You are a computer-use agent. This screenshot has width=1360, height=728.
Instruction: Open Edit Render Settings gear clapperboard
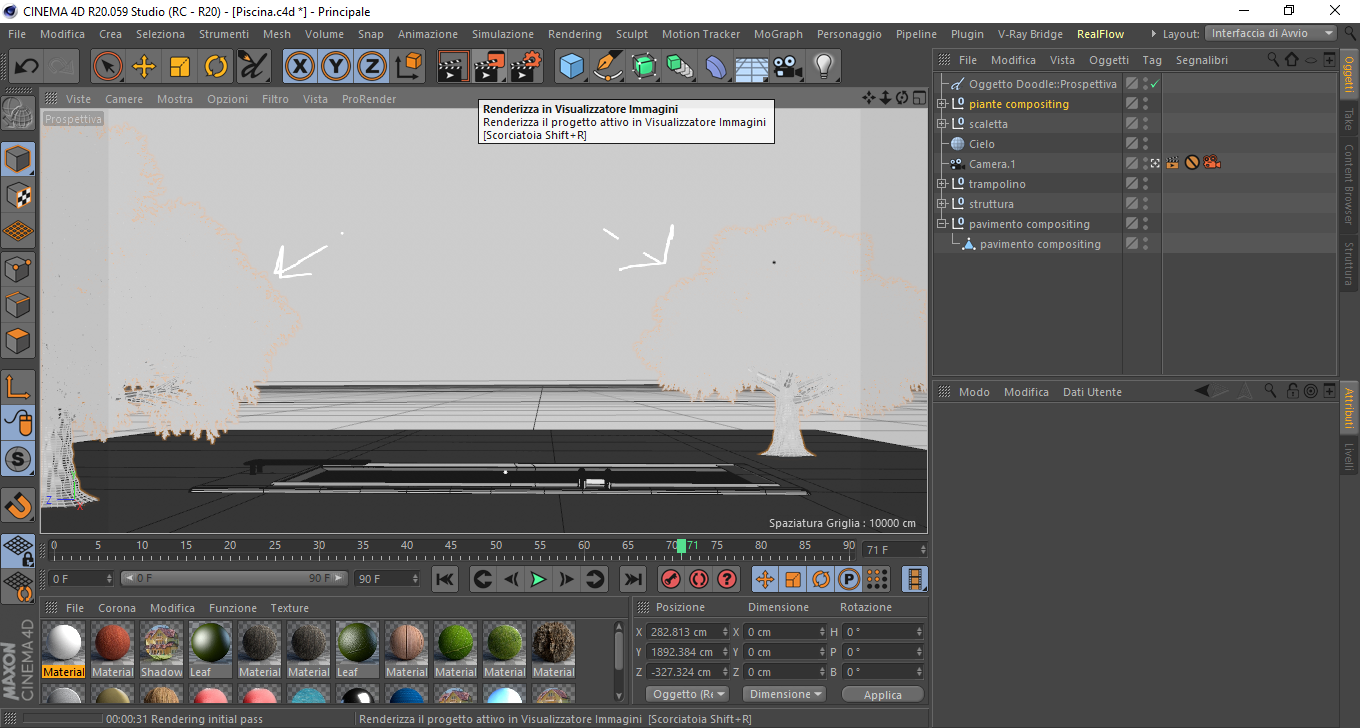[525, 67]
